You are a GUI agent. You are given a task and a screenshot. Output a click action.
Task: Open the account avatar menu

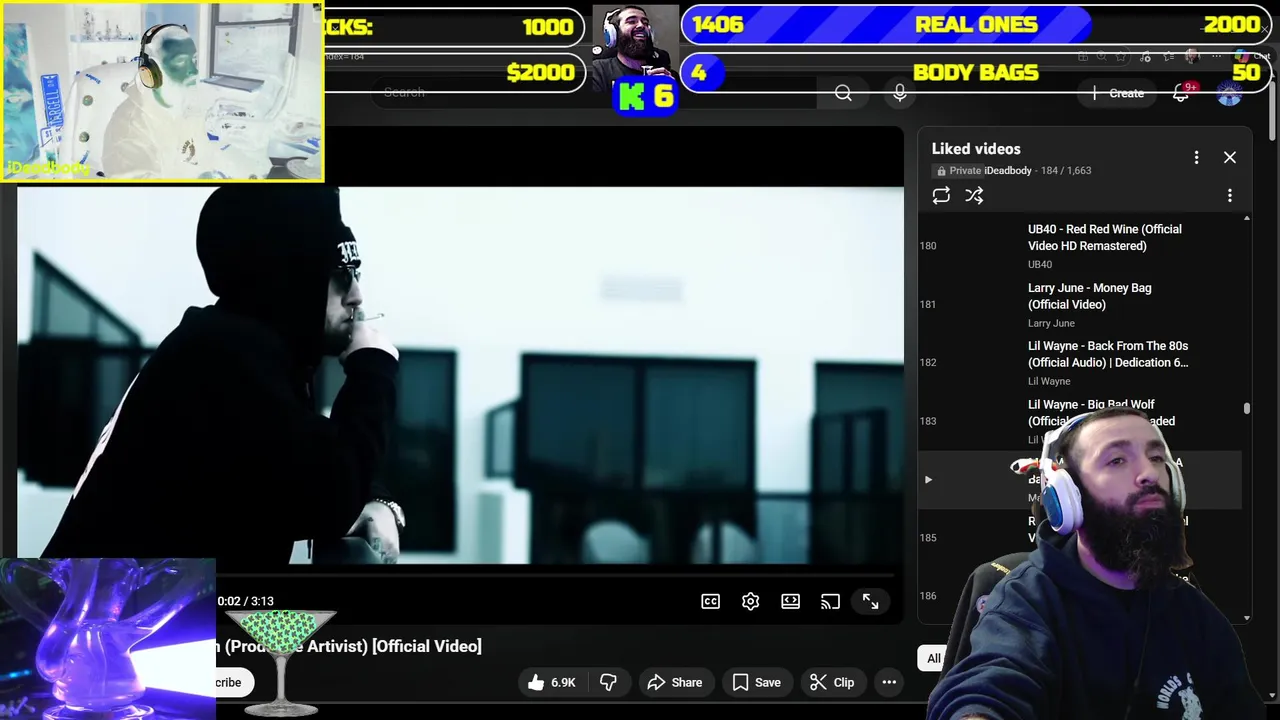click(x=1229, y=93)
